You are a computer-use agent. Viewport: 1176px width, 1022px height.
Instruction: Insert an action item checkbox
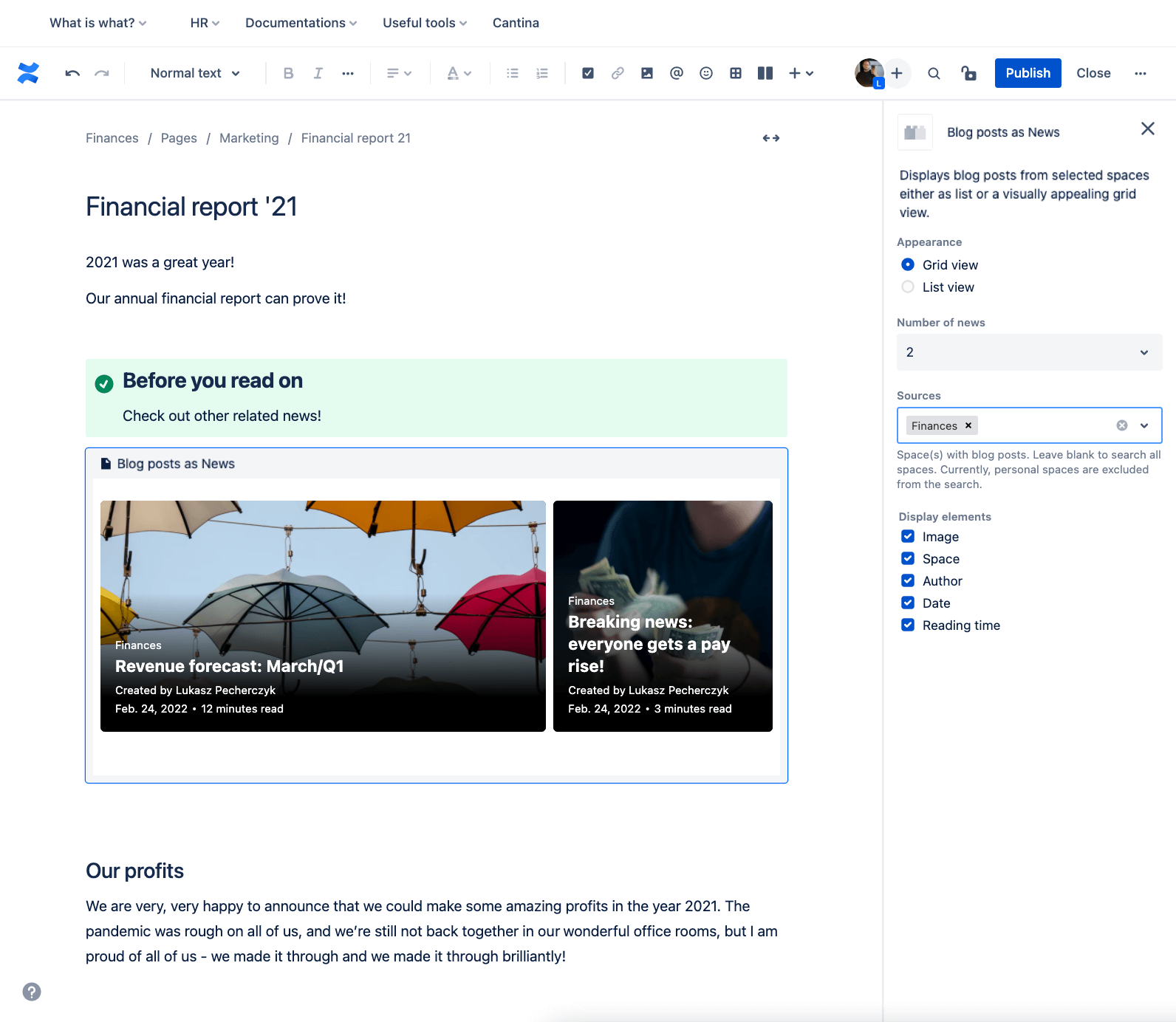[587, 73]
